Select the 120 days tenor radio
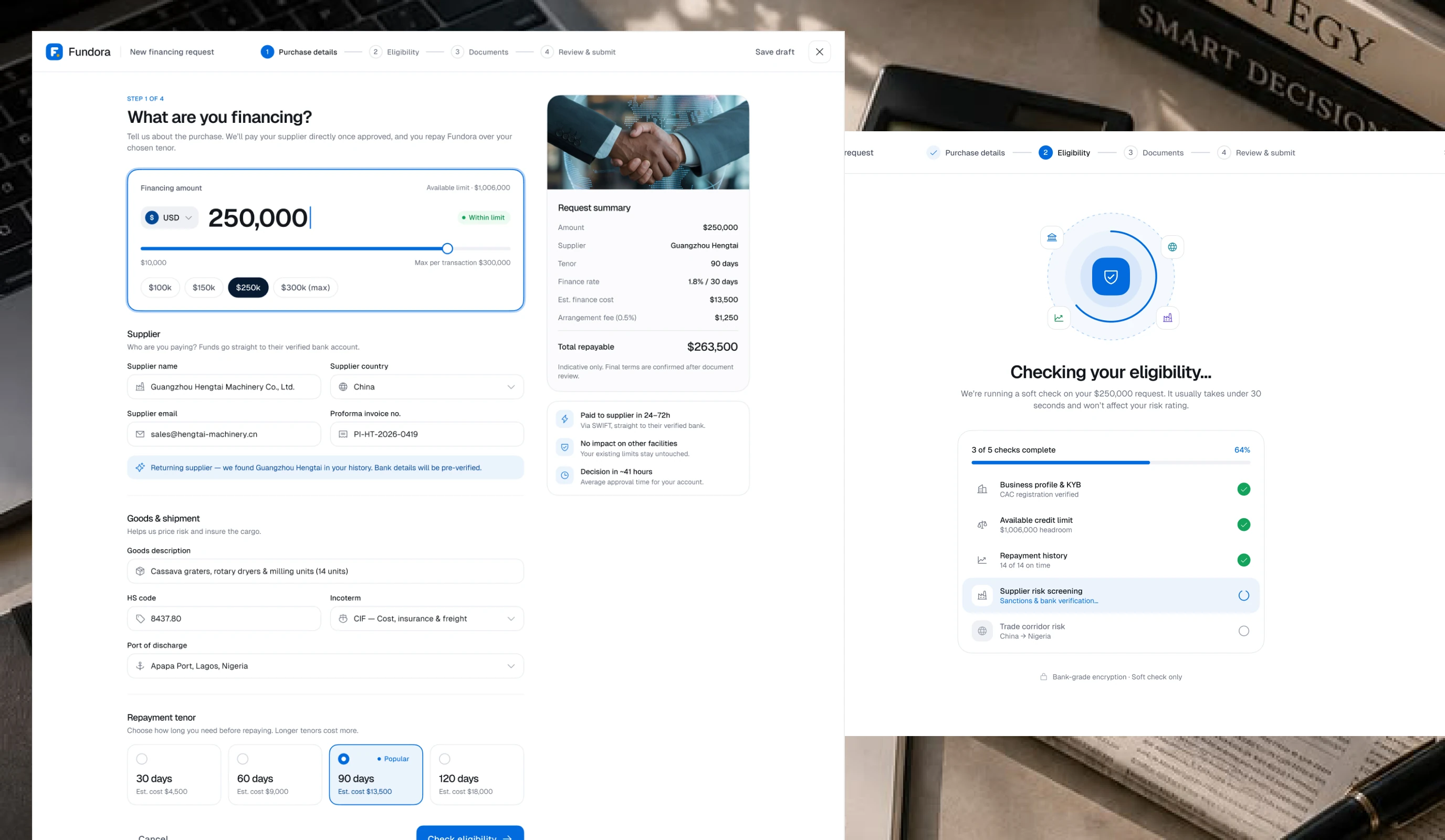1445x840 pixels. click(444, 759)
